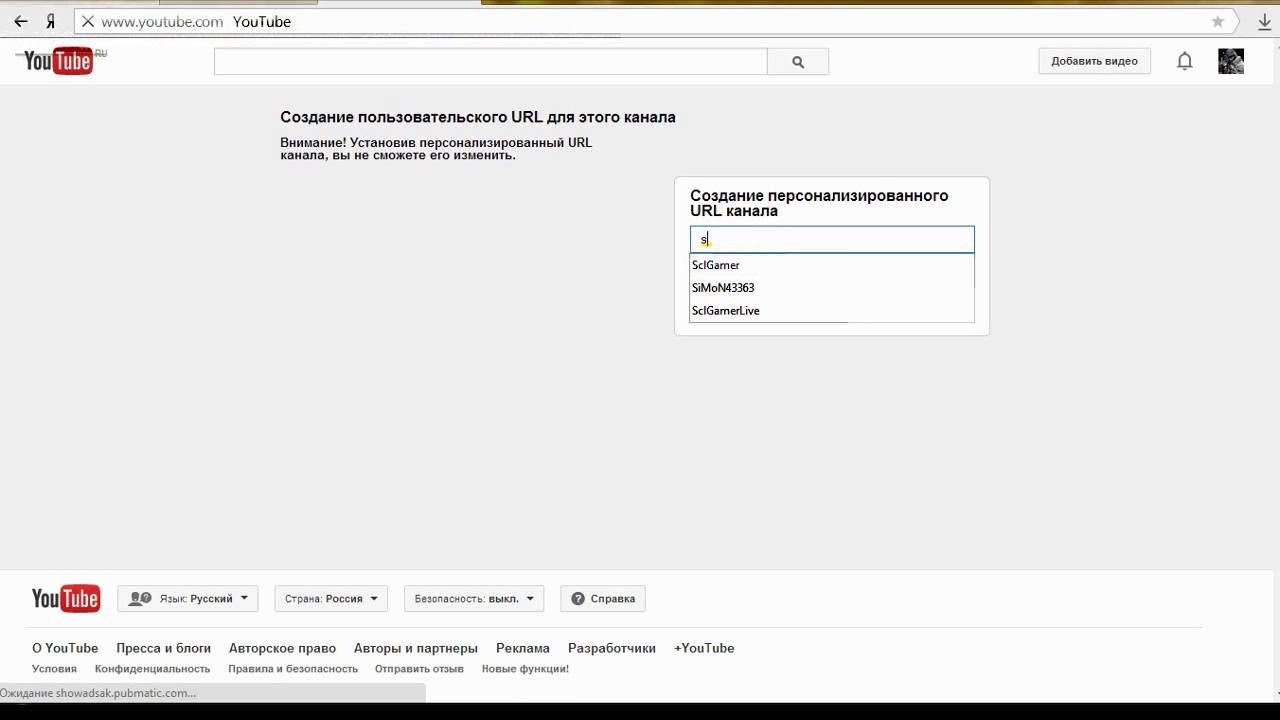The height and width of the screenshot is (720, 1280).
Task: Open Правила и безопасность link
Action: click(x=293, y=669)
